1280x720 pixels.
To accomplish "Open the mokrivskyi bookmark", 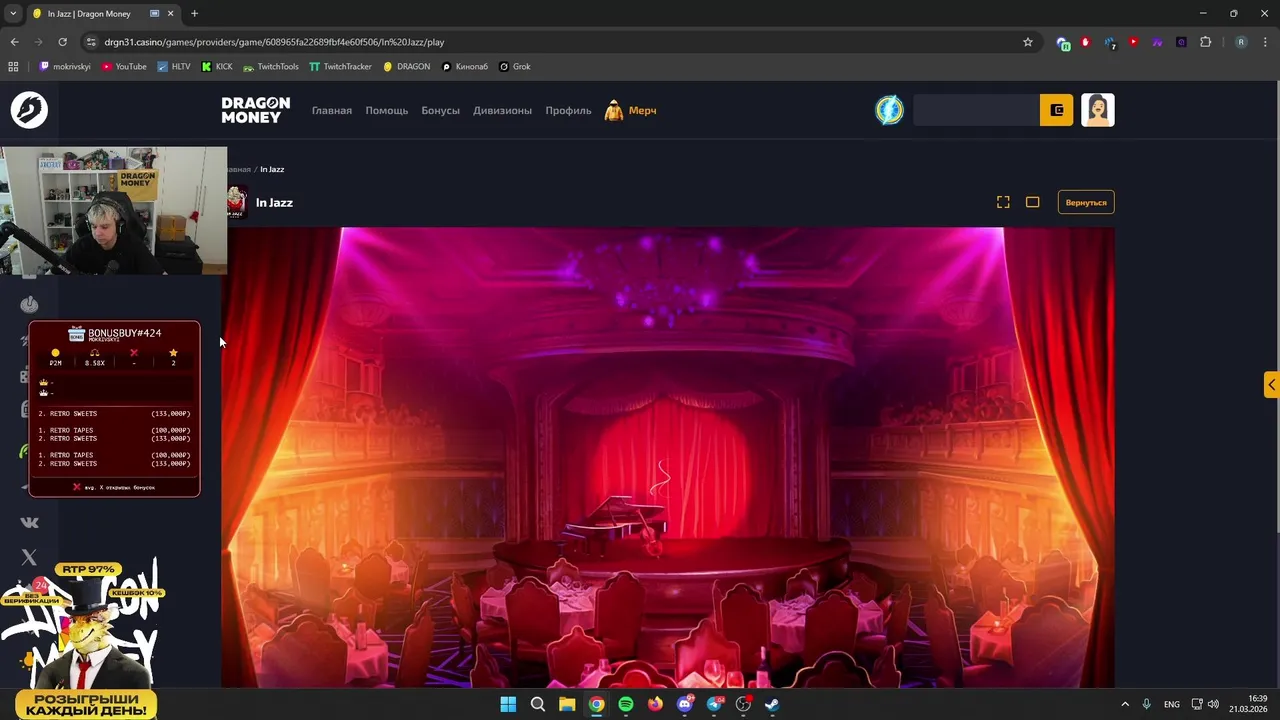I will [64, 66].
